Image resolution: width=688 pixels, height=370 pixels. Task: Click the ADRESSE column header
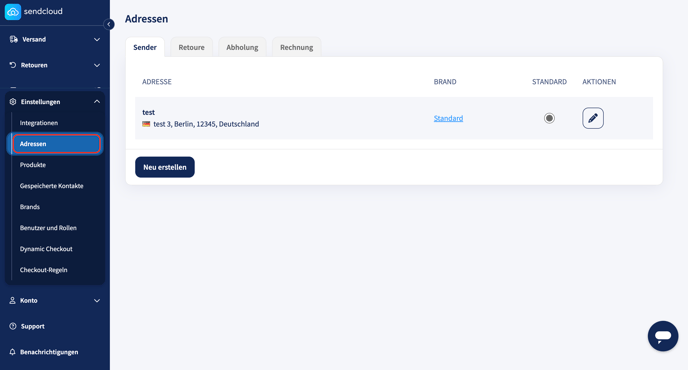point(157,82)
